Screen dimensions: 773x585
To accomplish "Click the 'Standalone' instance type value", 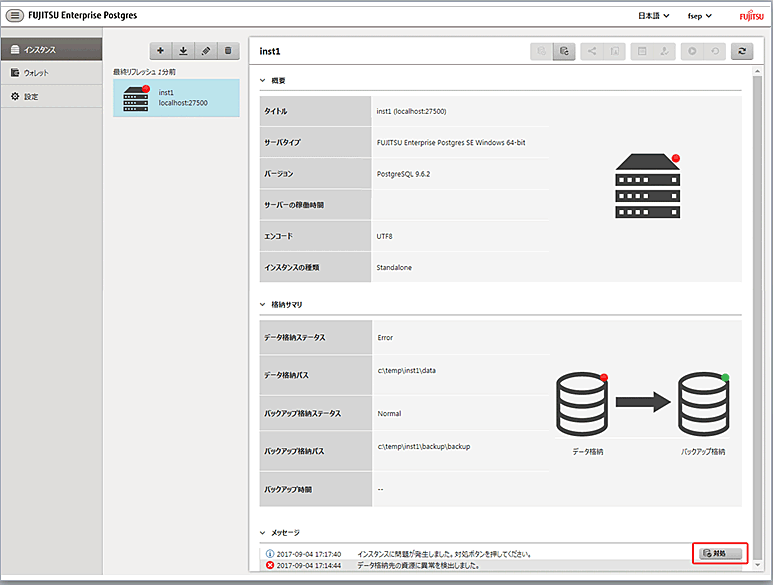I will [x=394, y=268].
